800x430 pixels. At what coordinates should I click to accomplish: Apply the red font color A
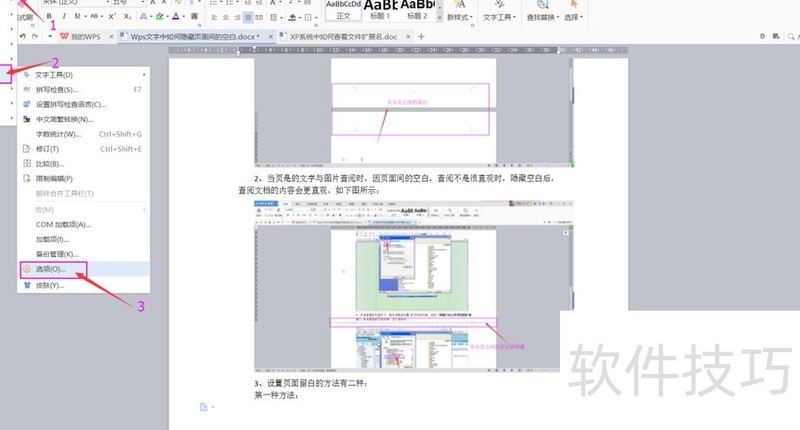(176, 16)
